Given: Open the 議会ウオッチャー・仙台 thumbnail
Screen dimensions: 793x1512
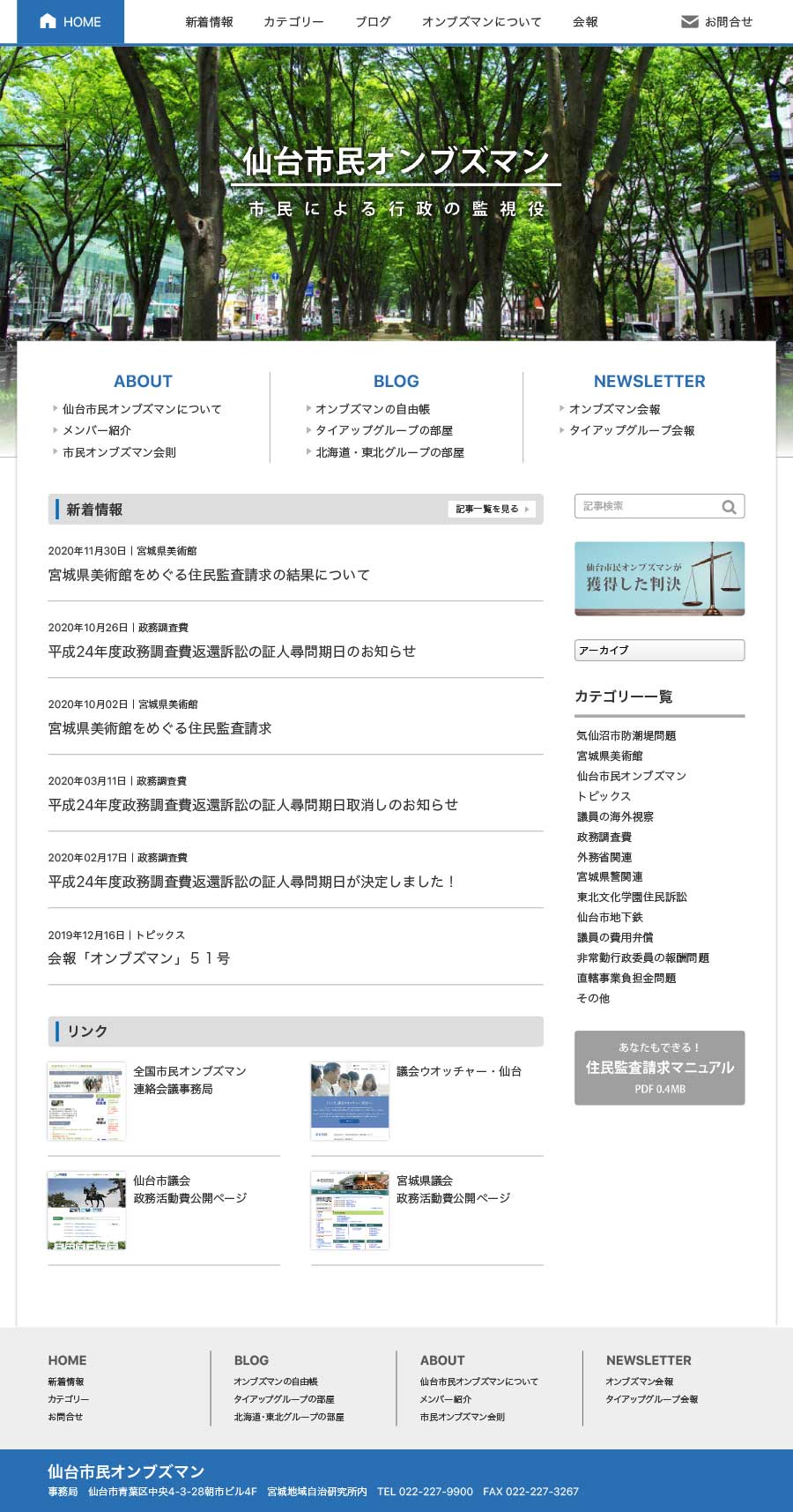Looking at the screenshot, I should pos(349,1100).
